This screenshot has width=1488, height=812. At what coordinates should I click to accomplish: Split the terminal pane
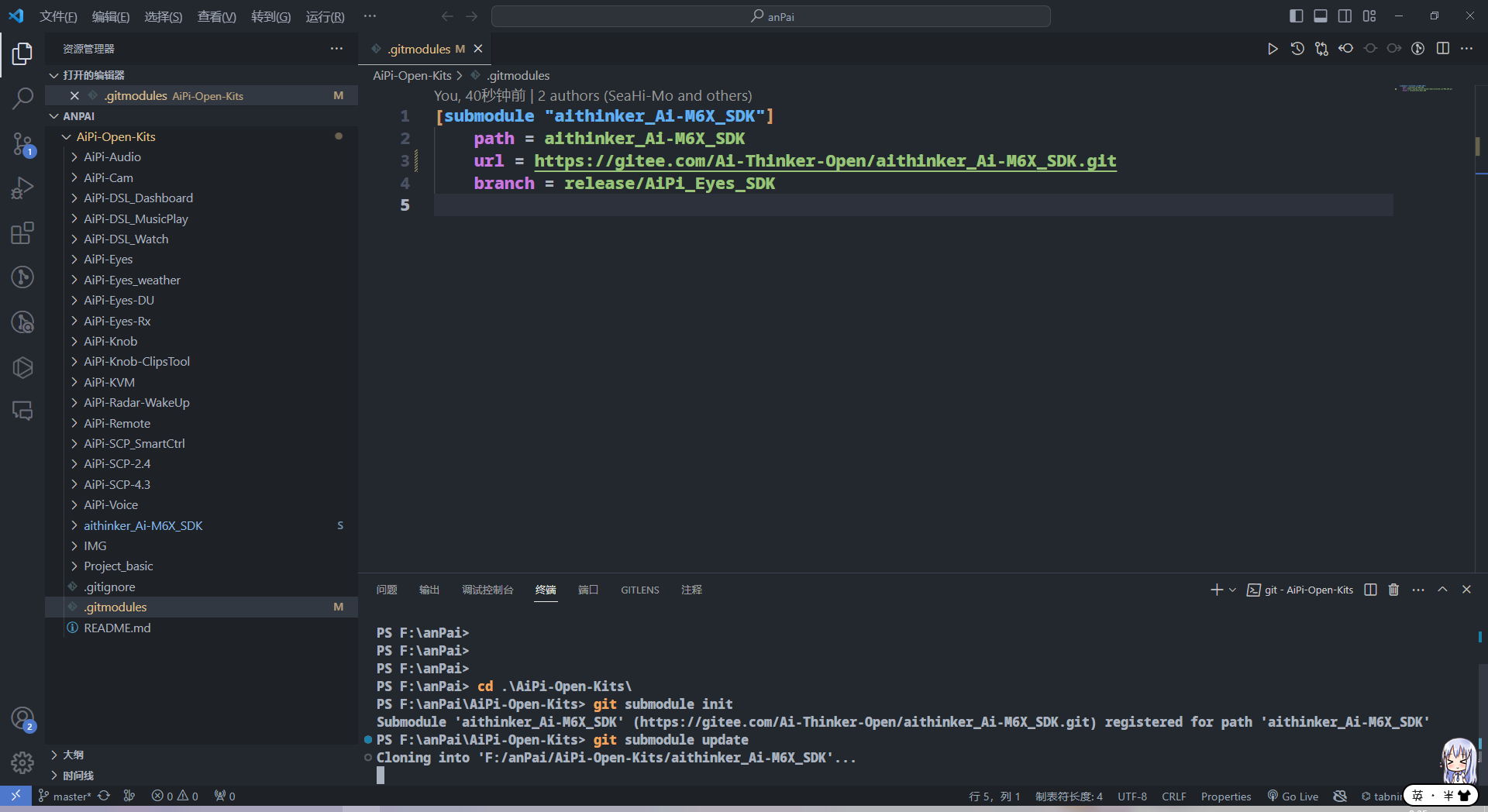coord(1370,590)
